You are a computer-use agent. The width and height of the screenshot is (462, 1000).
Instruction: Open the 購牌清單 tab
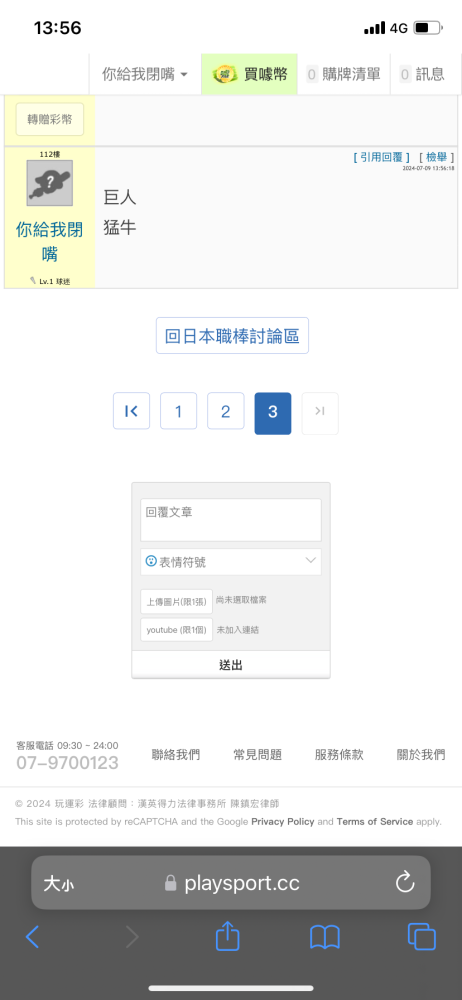(344, 74)
